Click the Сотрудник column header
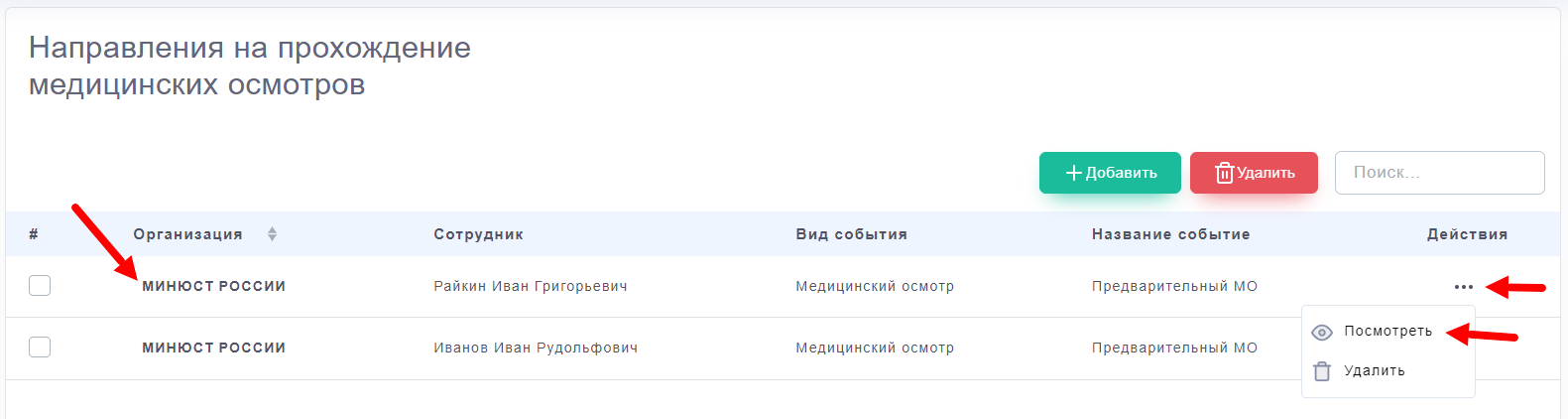Viewport: 1568px width, 419px height. (x=478, y=234)
